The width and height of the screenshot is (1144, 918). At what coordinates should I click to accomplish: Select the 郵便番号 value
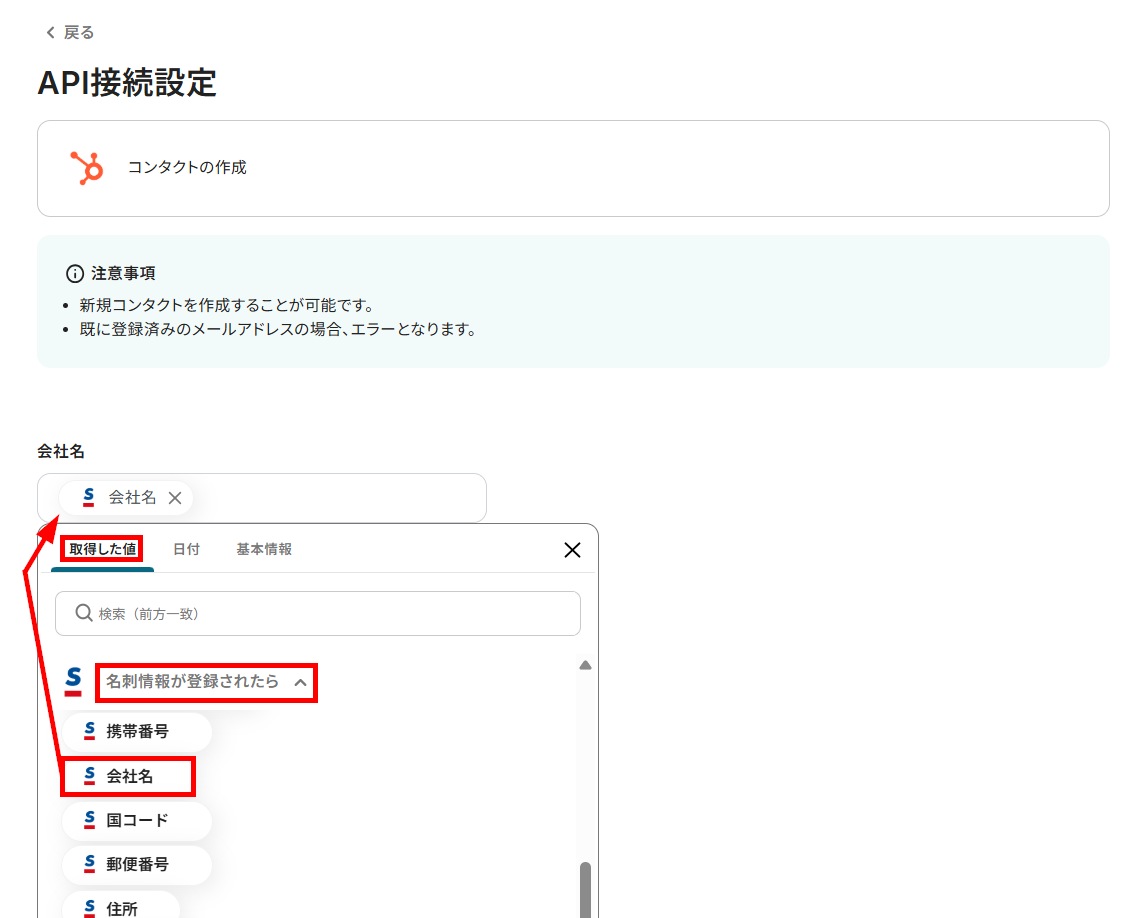(x=136, y=865)
